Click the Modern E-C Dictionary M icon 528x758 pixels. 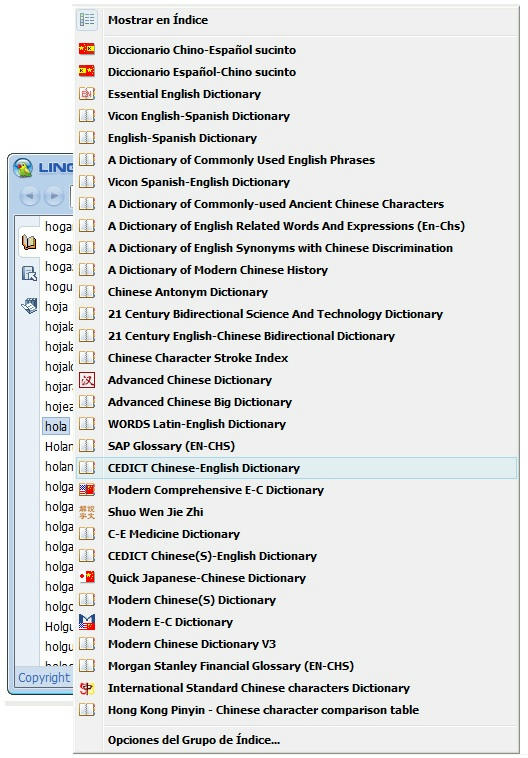[x=87, y=622]
